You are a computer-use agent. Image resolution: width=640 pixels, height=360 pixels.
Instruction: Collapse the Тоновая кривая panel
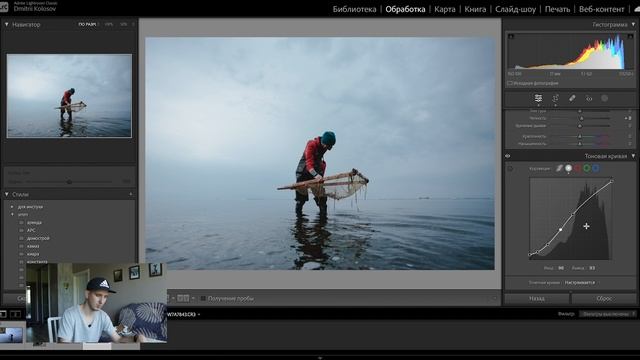coord(633,156)
